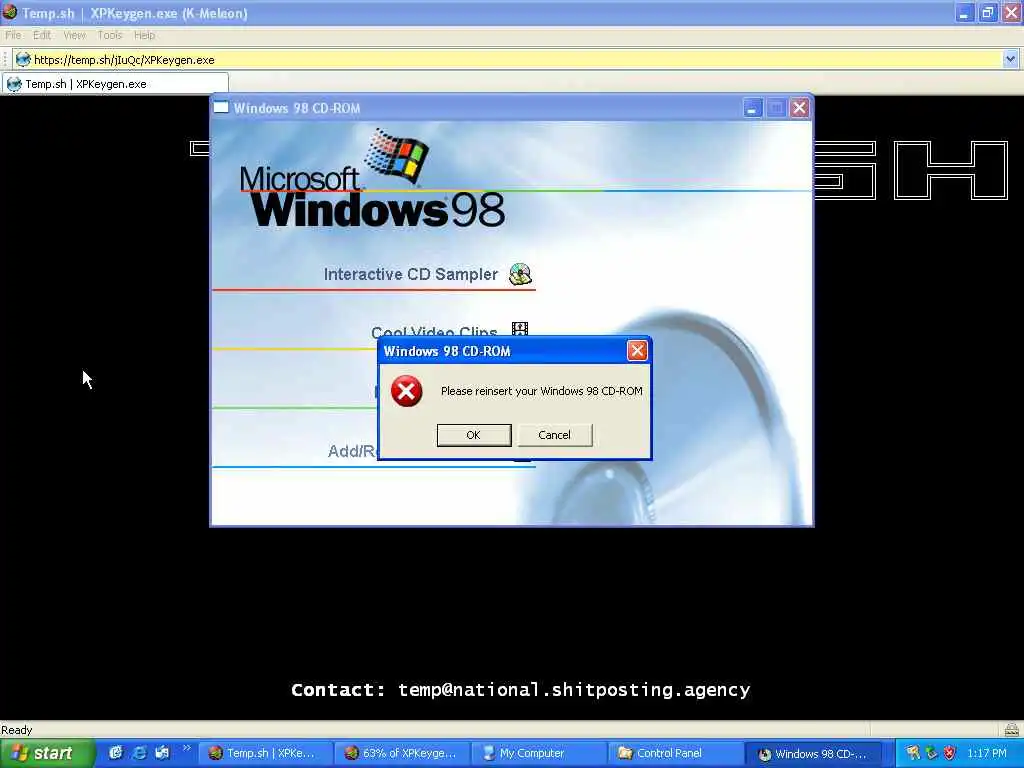Screen dimensions: 1024x768
Task: Restore down the K-Meleon browser window
Action: tap(987, 12)
